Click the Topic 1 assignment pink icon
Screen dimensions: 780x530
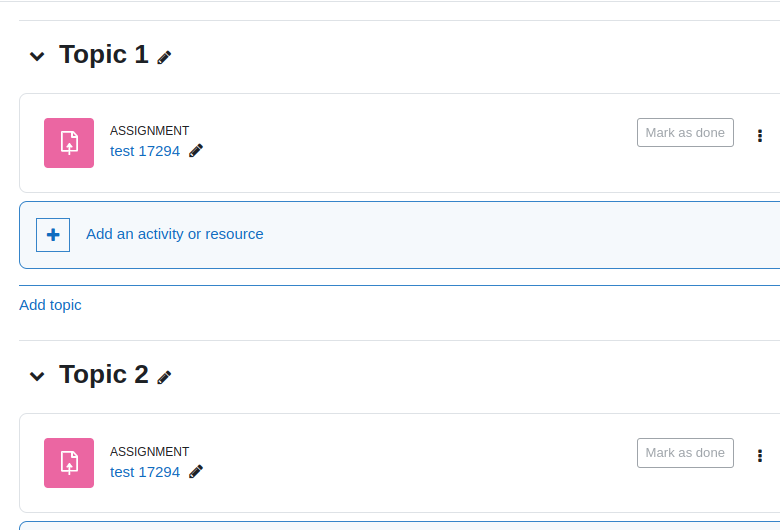pos(69,143)
